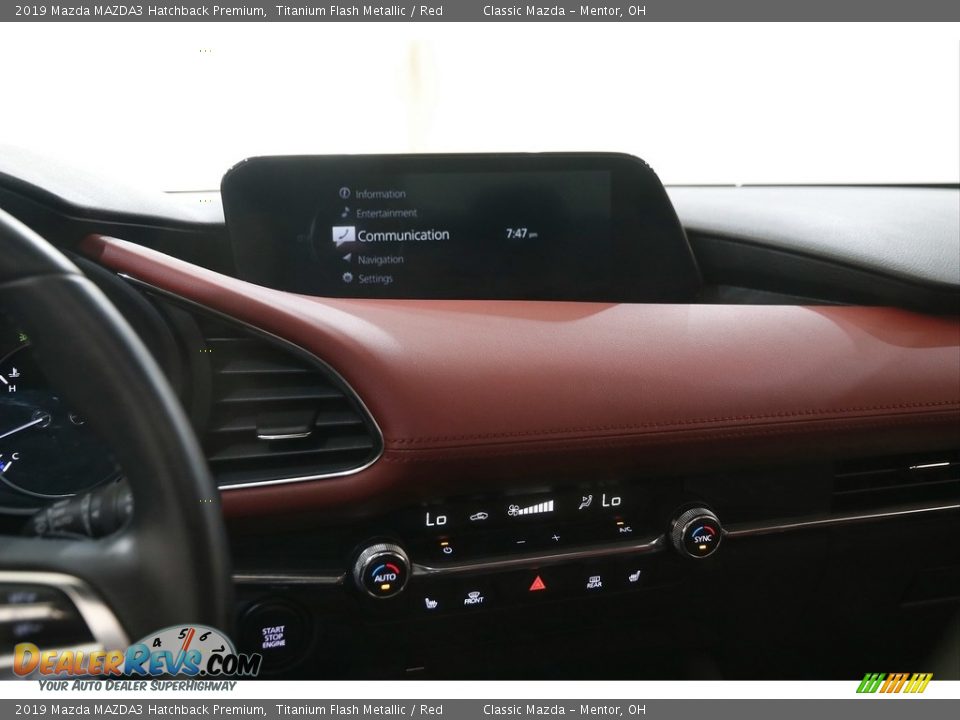Toggle the A/C on
This screenshot has height=720, width=960.
pos(624,529)
